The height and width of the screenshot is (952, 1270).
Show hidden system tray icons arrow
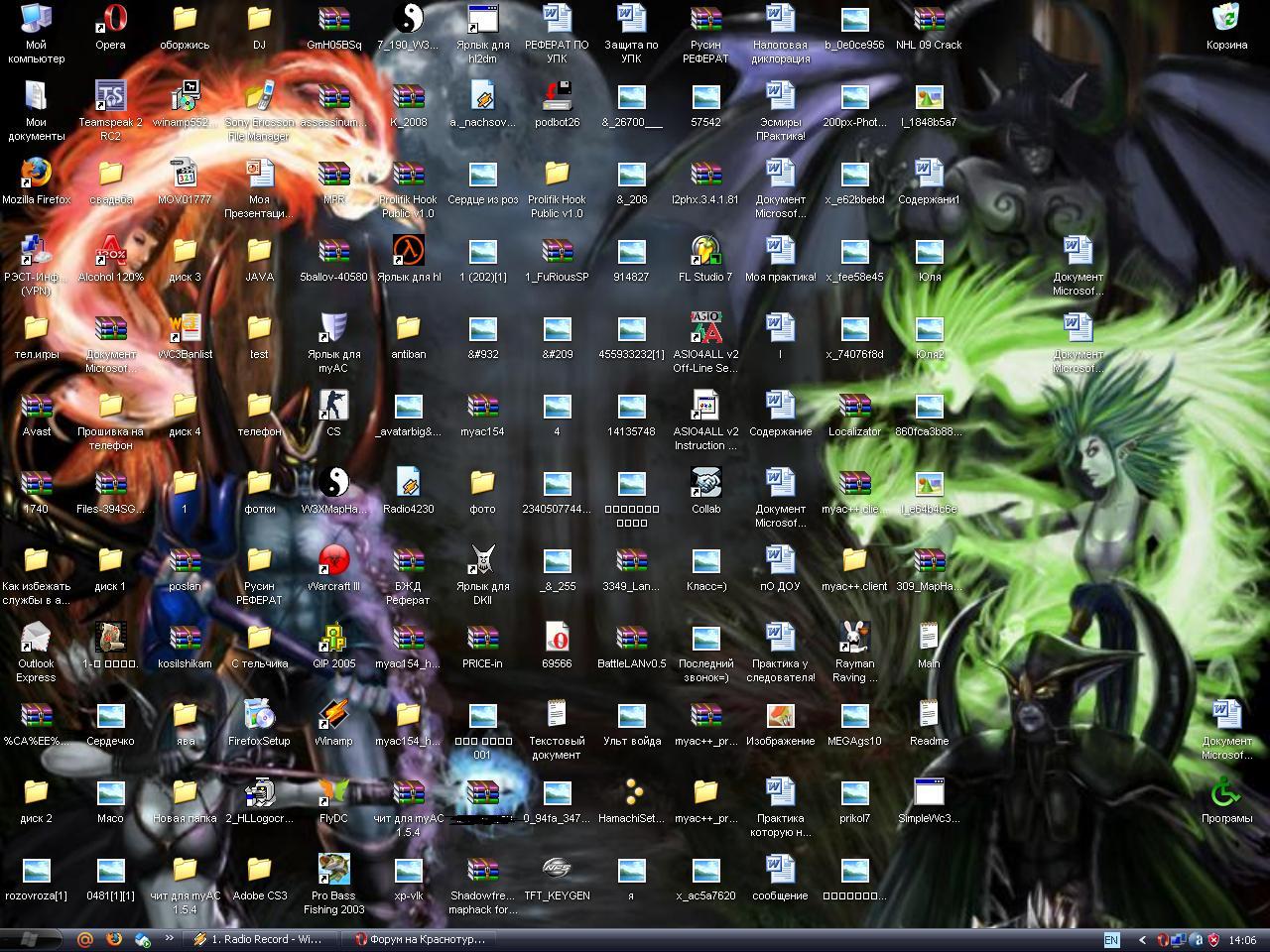pyautogui.click(x=1142, y=940)
